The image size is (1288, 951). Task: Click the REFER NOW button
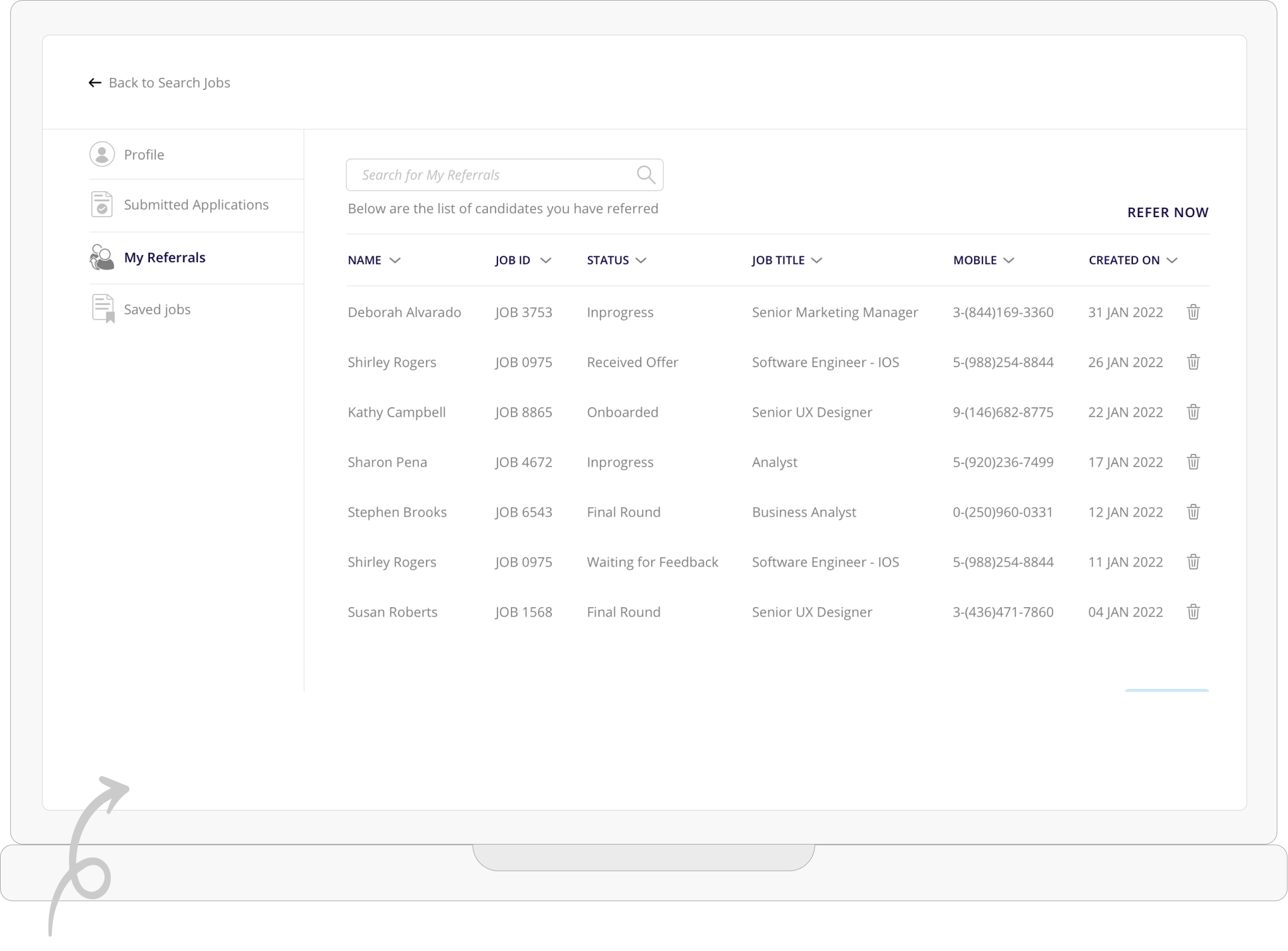pyautogui.click(x=1168, y=213)
